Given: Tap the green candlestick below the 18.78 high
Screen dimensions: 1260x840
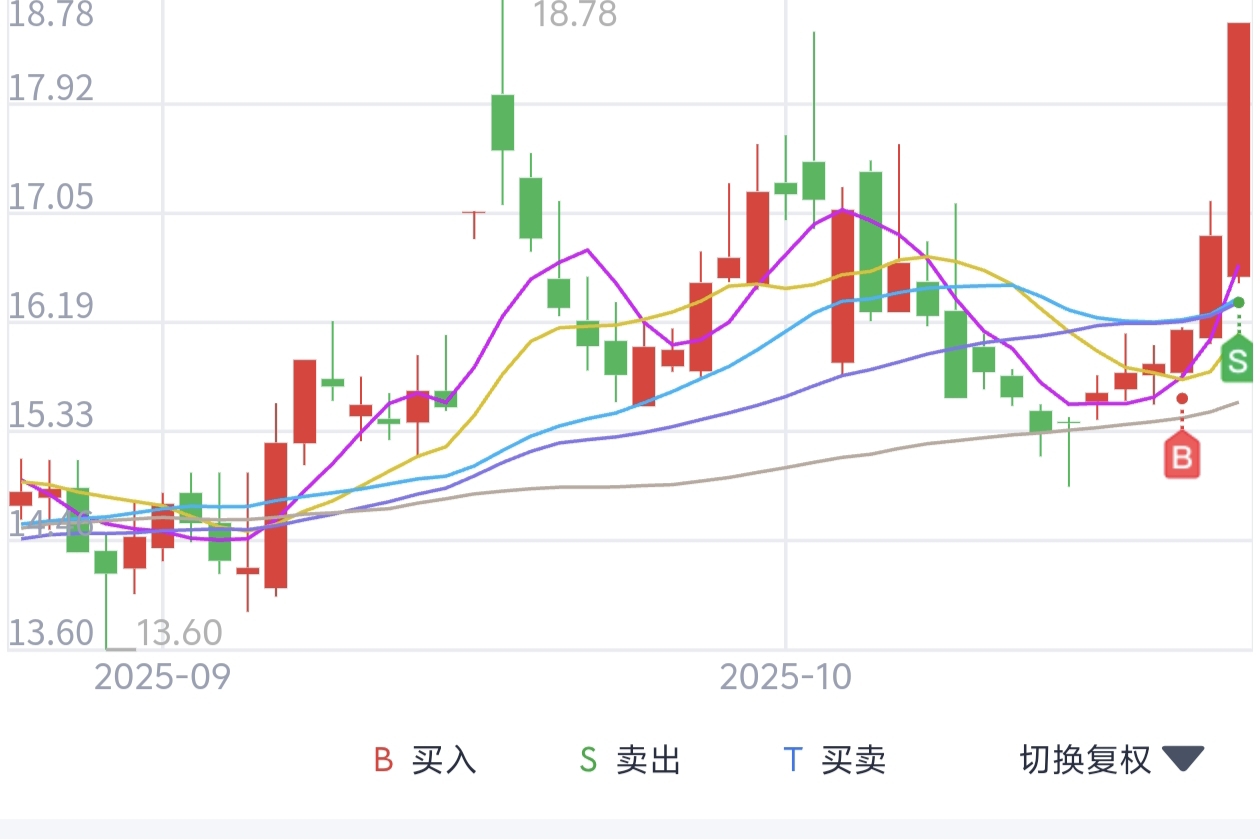Looking at the screenshot, I should [x=502, y=122].
